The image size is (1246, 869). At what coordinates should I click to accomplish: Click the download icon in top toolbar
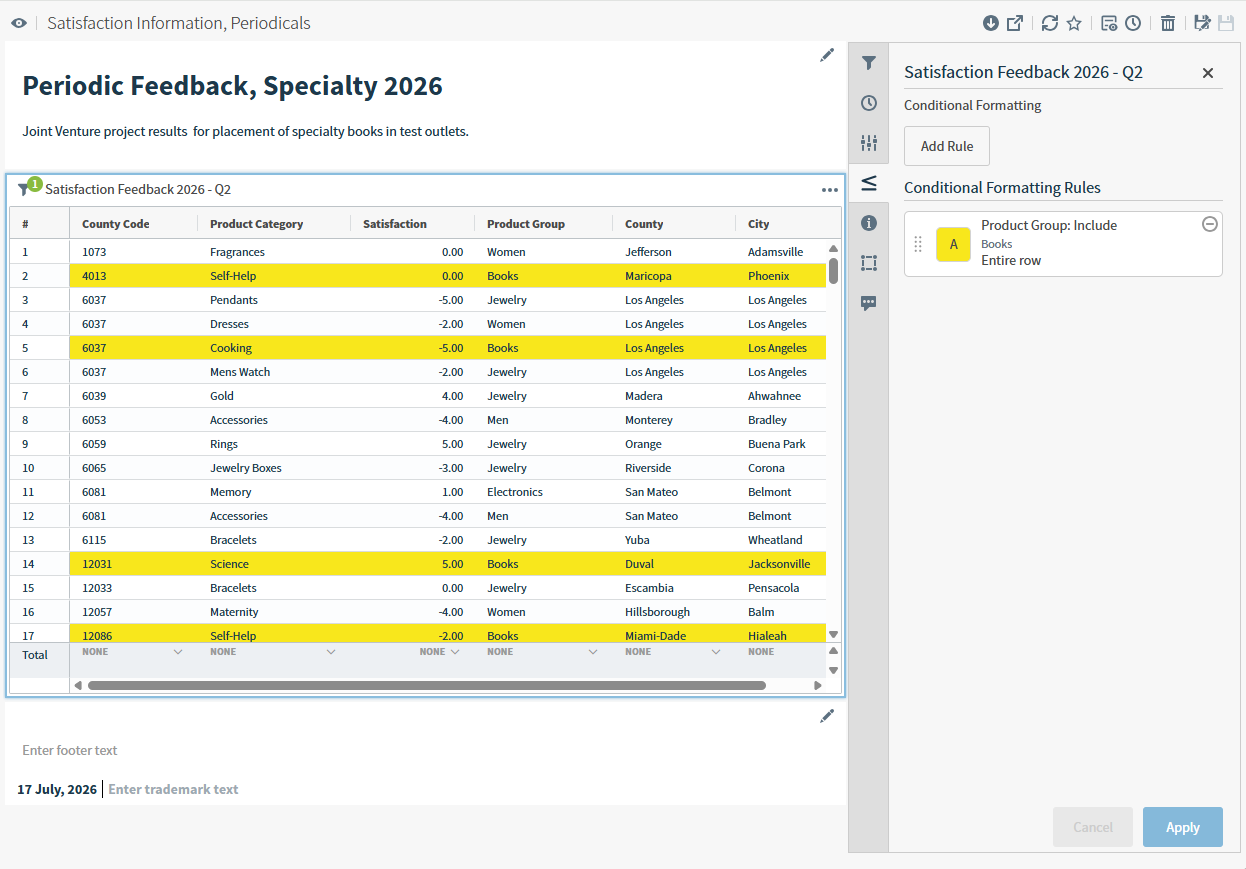point(991,23)
